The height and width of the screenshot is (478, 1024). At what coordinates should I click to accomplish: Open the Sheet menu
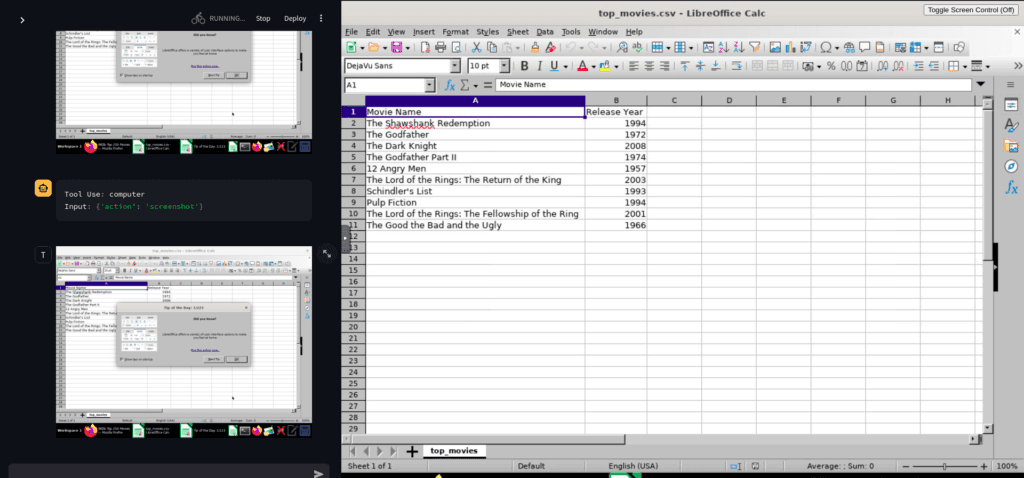pos(518,31)
